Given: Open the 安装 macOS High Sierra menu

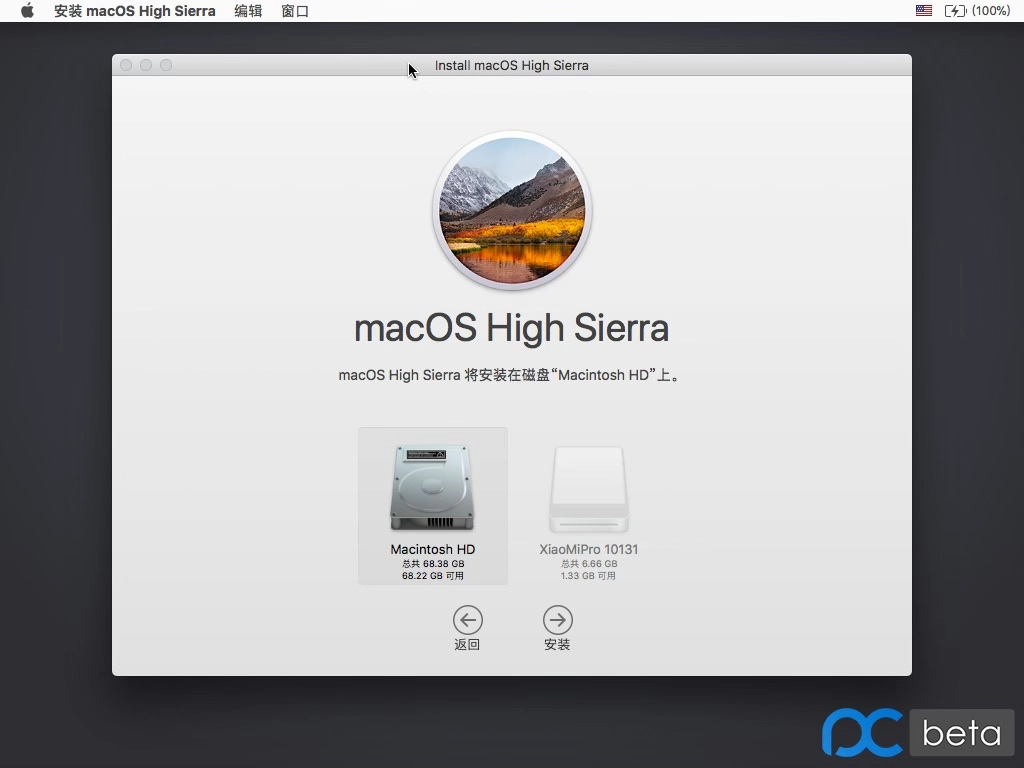Looking at the screenshot, I should pos(135,11).
